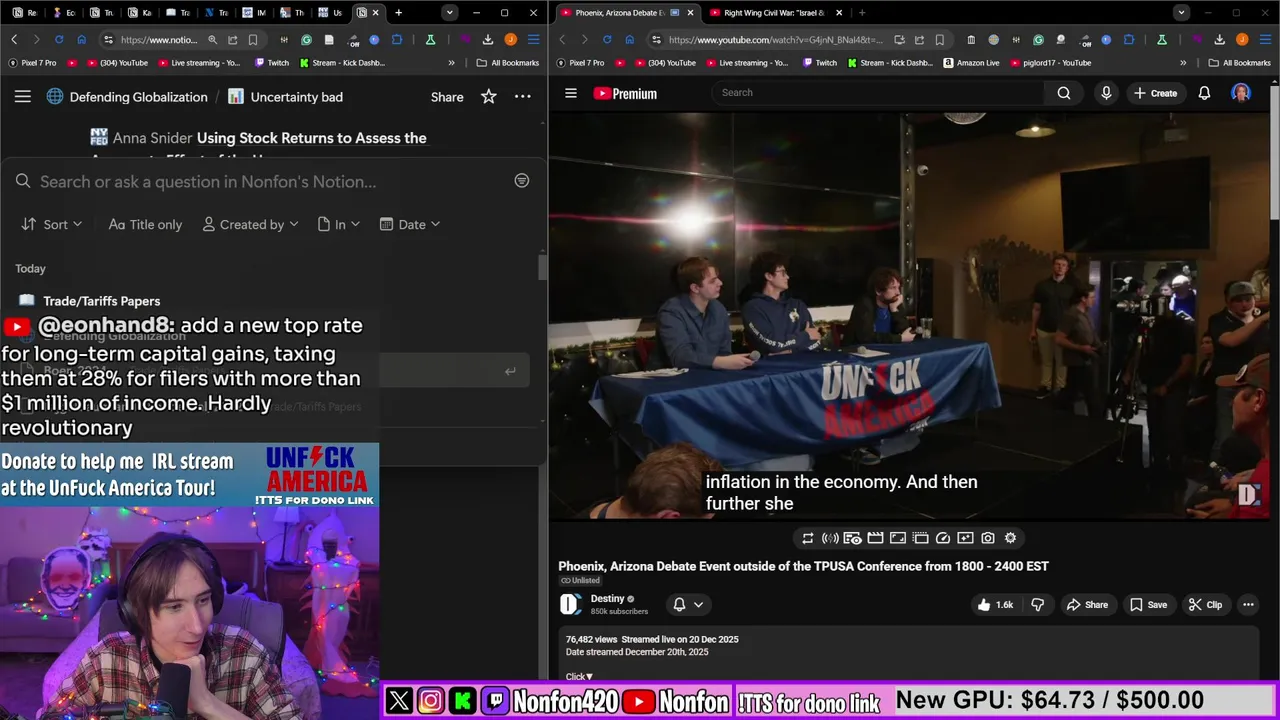Reload the Notion browser window
The image size is (1280, 720).
click(59, 39)
